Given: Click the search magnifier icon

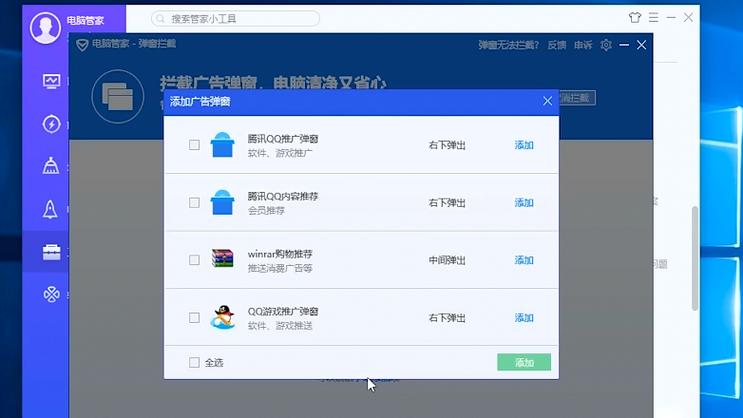Looking at the screenshot, I should tap(160, 19).
